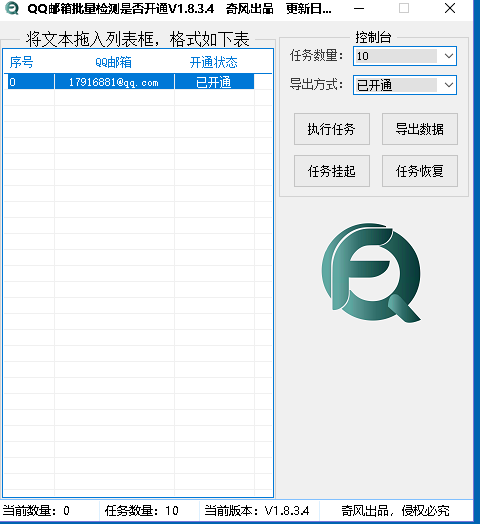The height and width of the screenshot is (524, 480).
Task: Click the 导出数据 button
Action: pos(420,129)
